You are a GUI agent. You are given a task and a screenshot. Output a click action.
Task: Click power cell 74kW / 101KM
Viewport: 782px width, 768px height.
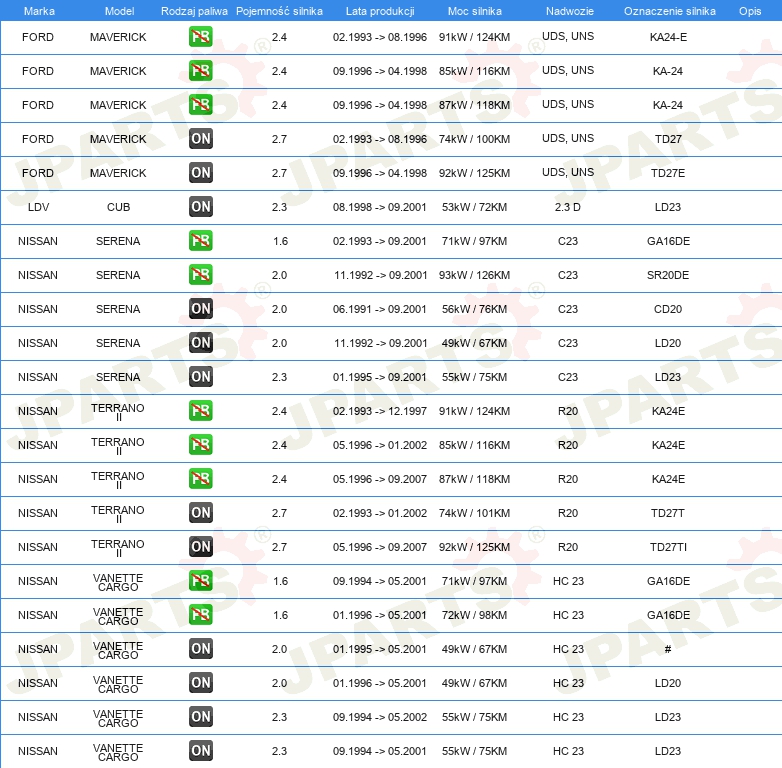pos(474,513)
